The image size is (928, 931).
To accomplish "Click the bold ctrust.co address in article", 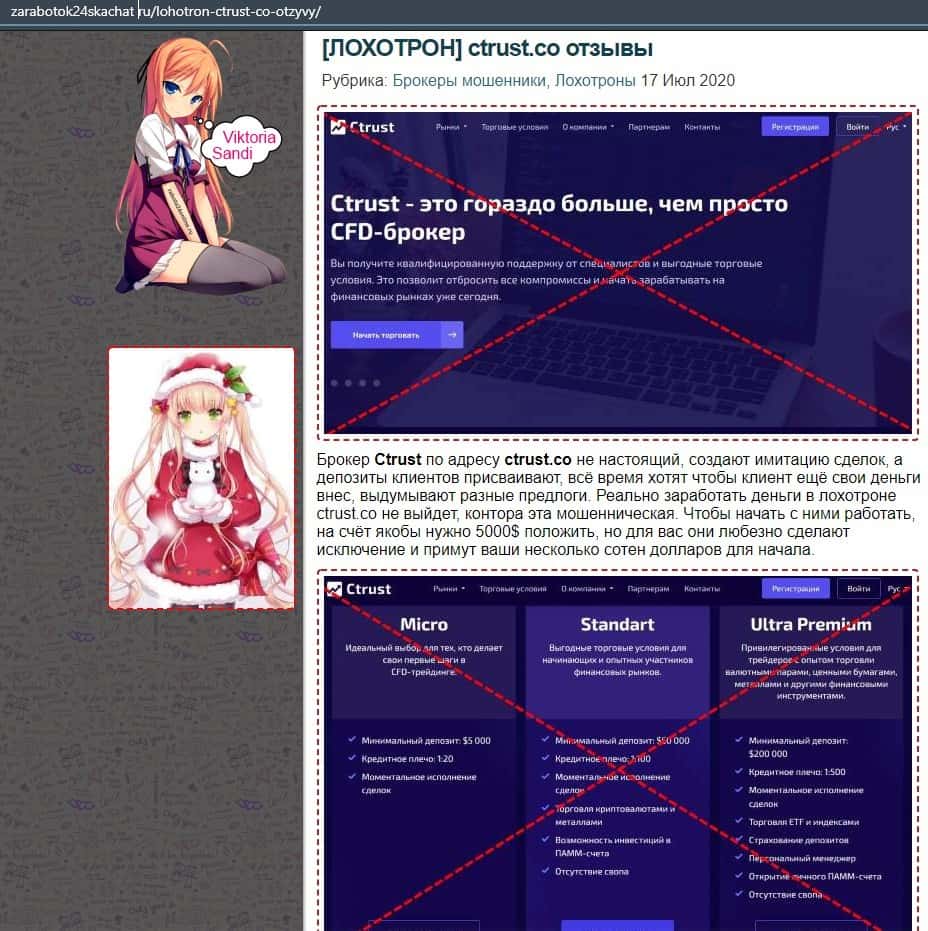I will coord(538,460).
